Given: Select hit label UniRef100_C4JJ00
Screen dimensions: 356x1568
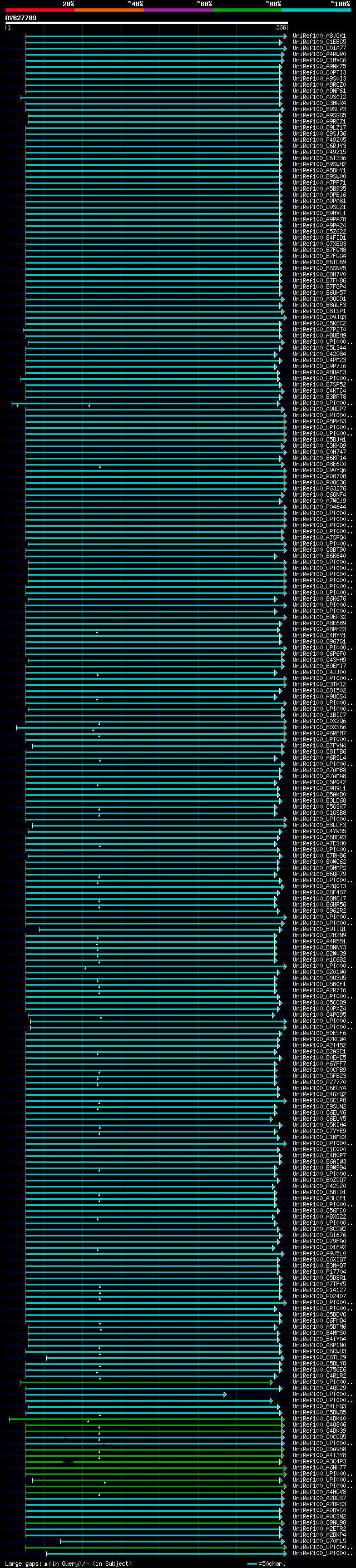Looking at the screenshot, I should pos(319,672).
